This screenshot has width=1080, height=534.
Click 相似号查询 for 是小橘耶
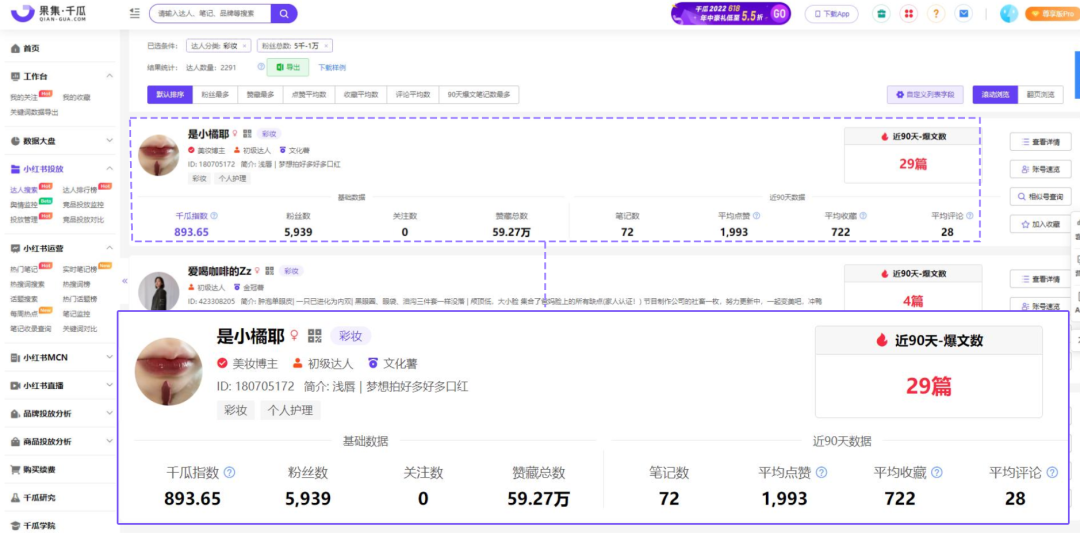(x=1040, y=196)
